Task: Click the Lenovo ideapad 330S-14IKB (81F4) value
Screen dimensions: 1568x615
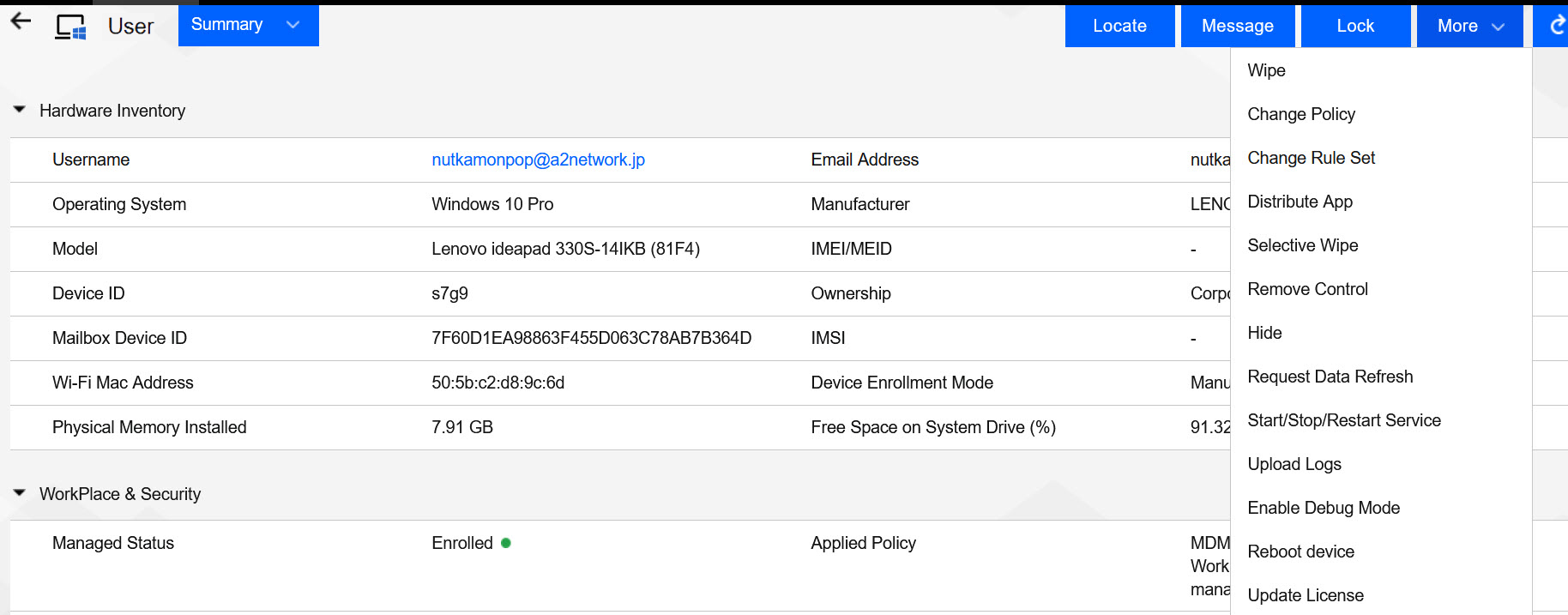Action: click(x=565, y=249)
